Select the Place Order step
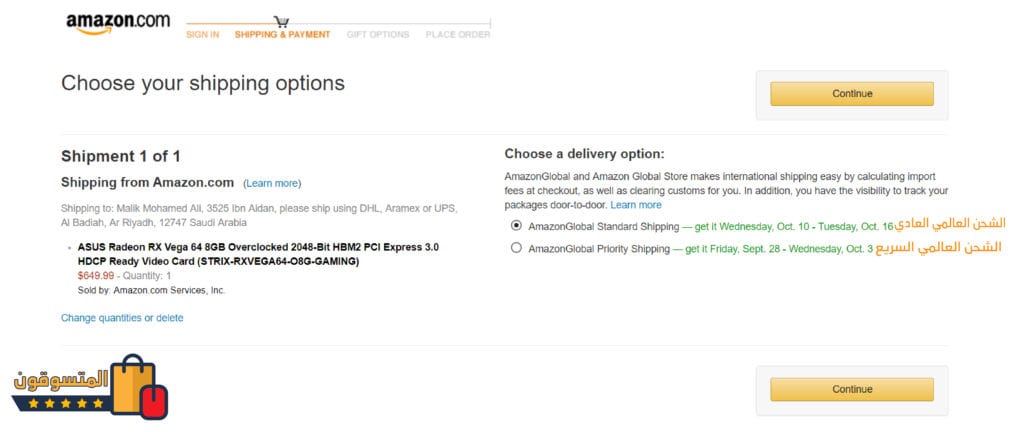This screenshot has height=432, width=1024. tap(457, 35)
